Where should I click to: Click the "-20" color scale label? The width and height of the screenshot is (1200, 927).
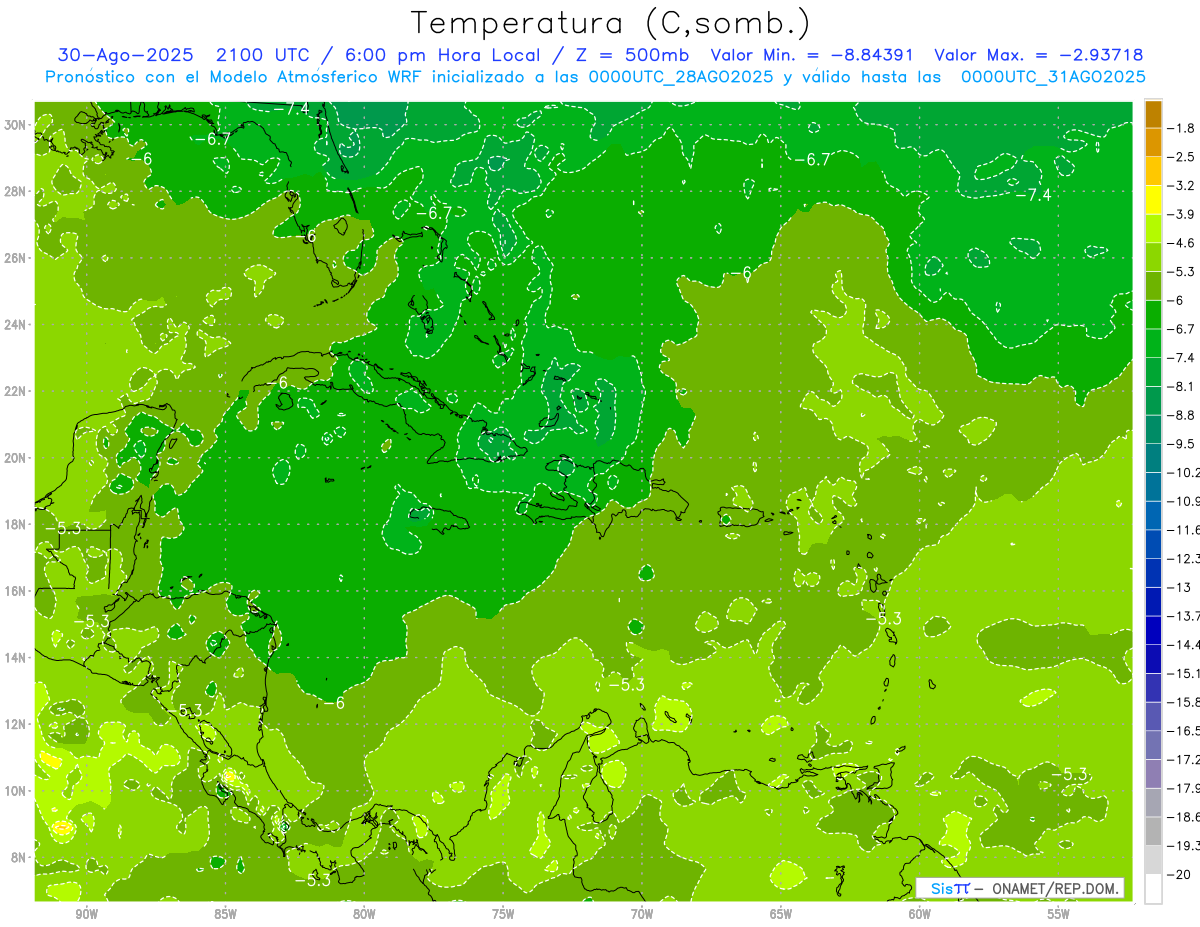tap(1179, 874)
